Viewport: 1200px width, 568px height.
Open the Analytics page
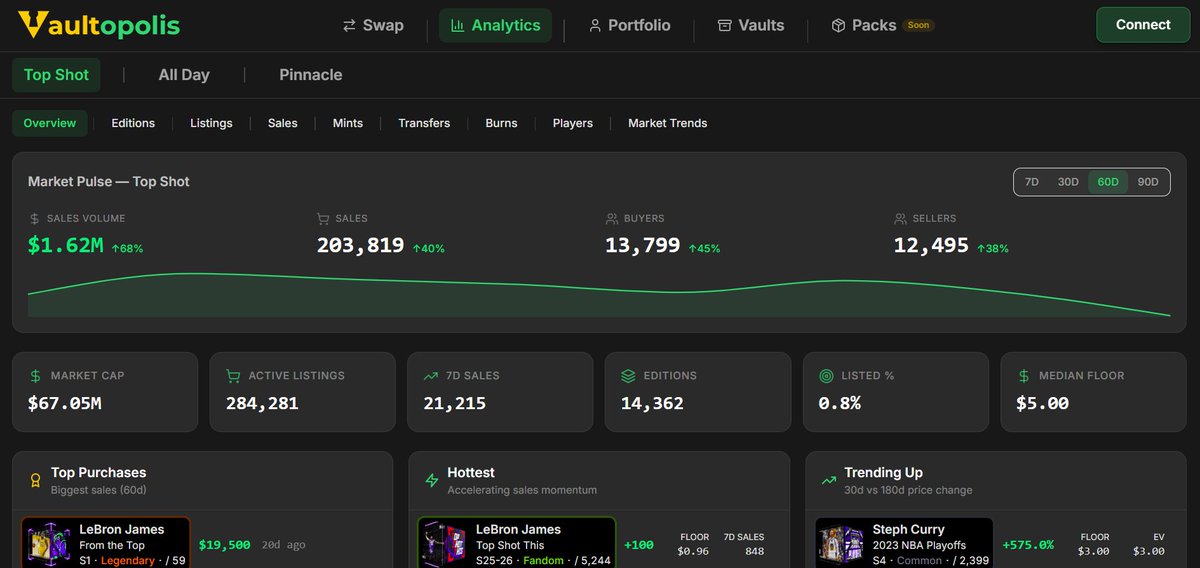pos(495,25)
